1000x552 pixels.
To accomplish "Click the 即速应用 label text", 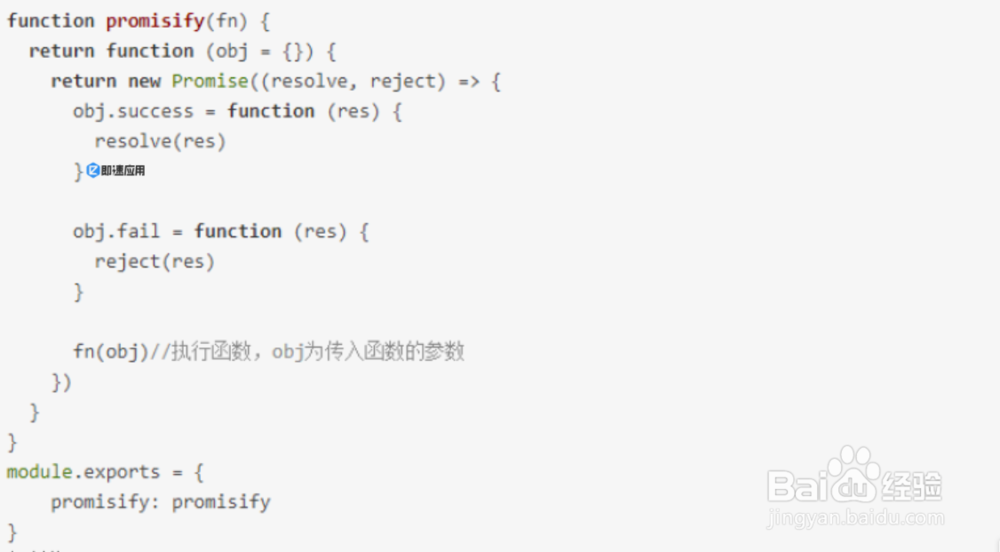I will (x=123, y=171).
